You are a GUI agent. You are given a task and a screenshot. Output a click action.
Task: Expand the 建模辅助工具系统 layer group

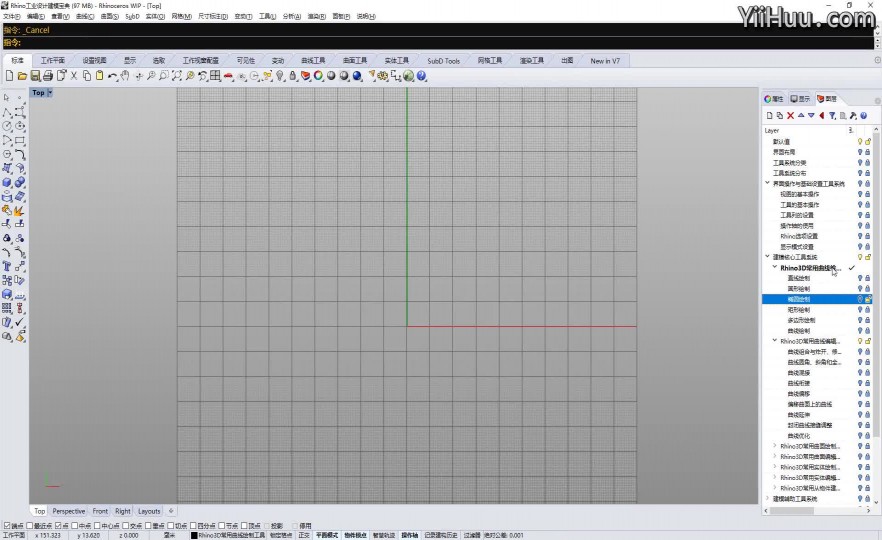767,498
